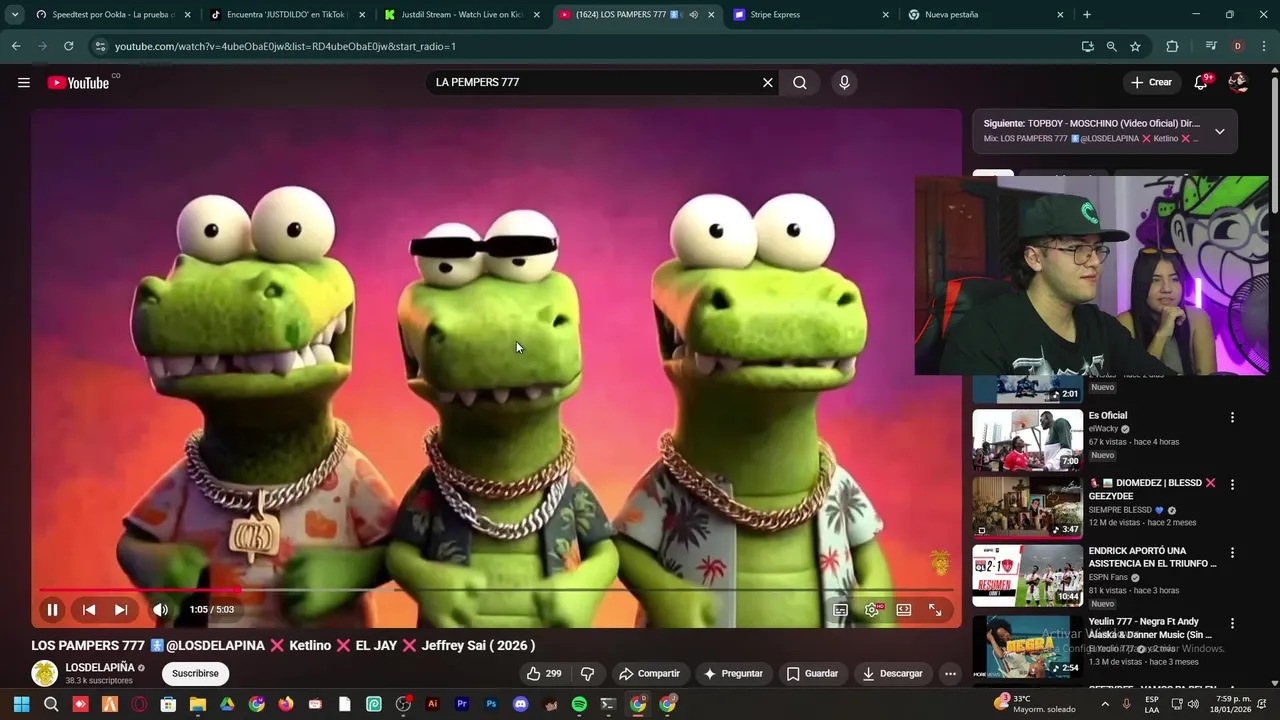
Task: Click the Descargar button
Action: [892, 674]
